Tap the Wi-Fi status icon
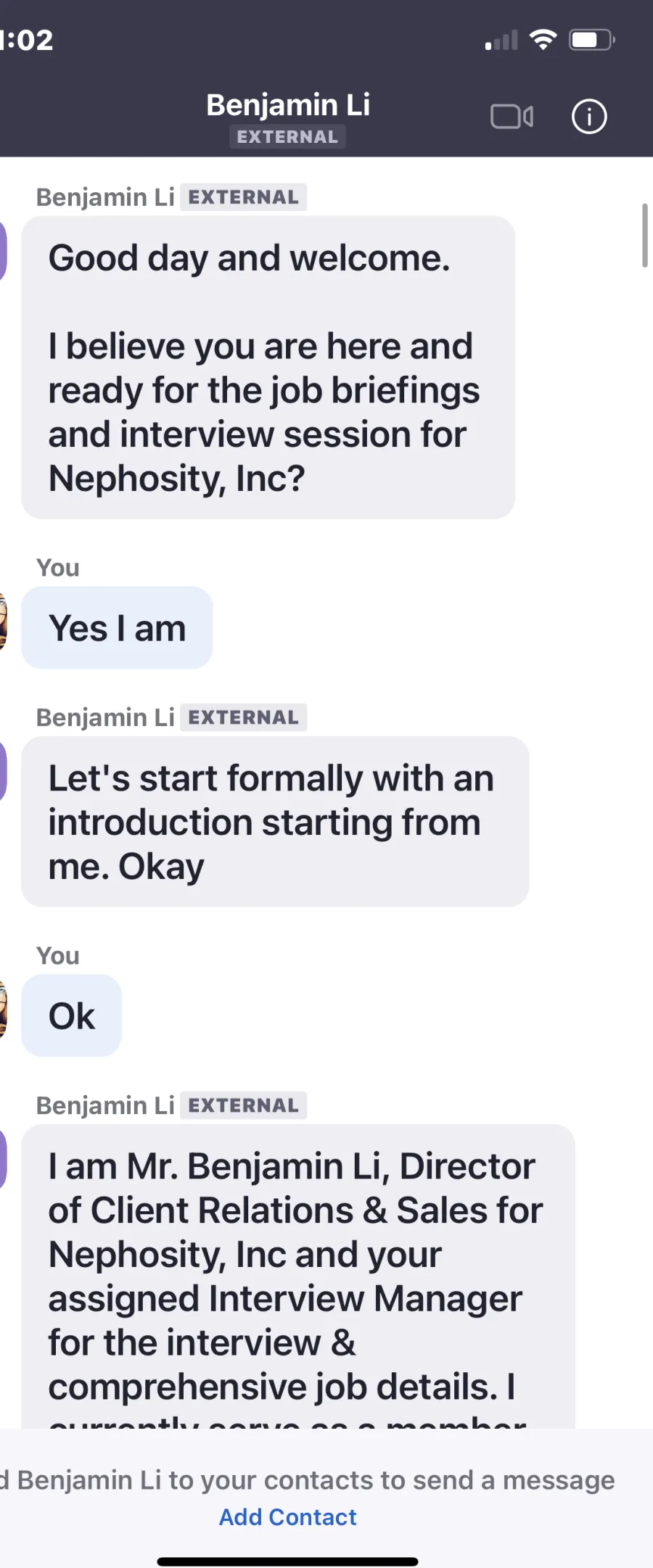Screen dimensions: 653x1568 coord(543,40)
